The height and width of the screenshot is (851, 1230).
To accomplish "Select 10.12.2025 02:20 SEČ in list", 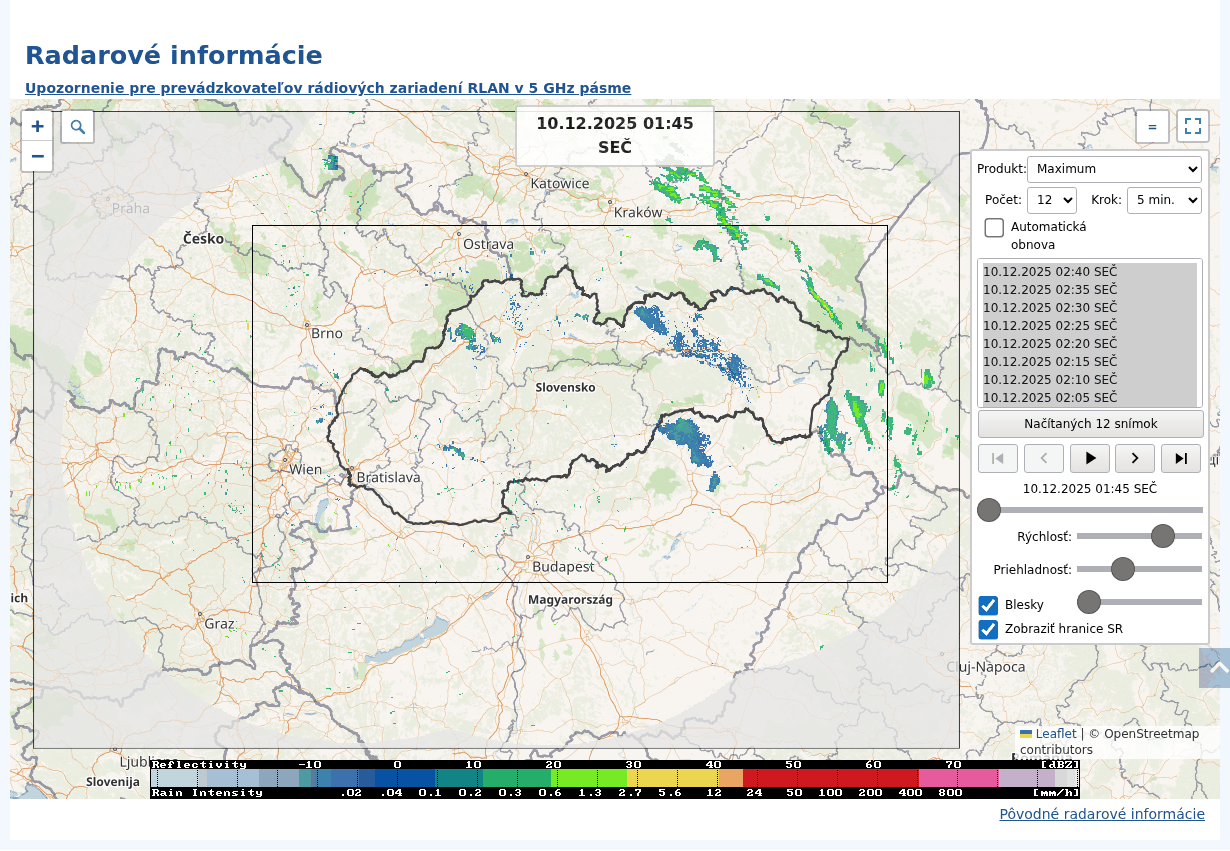I will [1050, 344].
